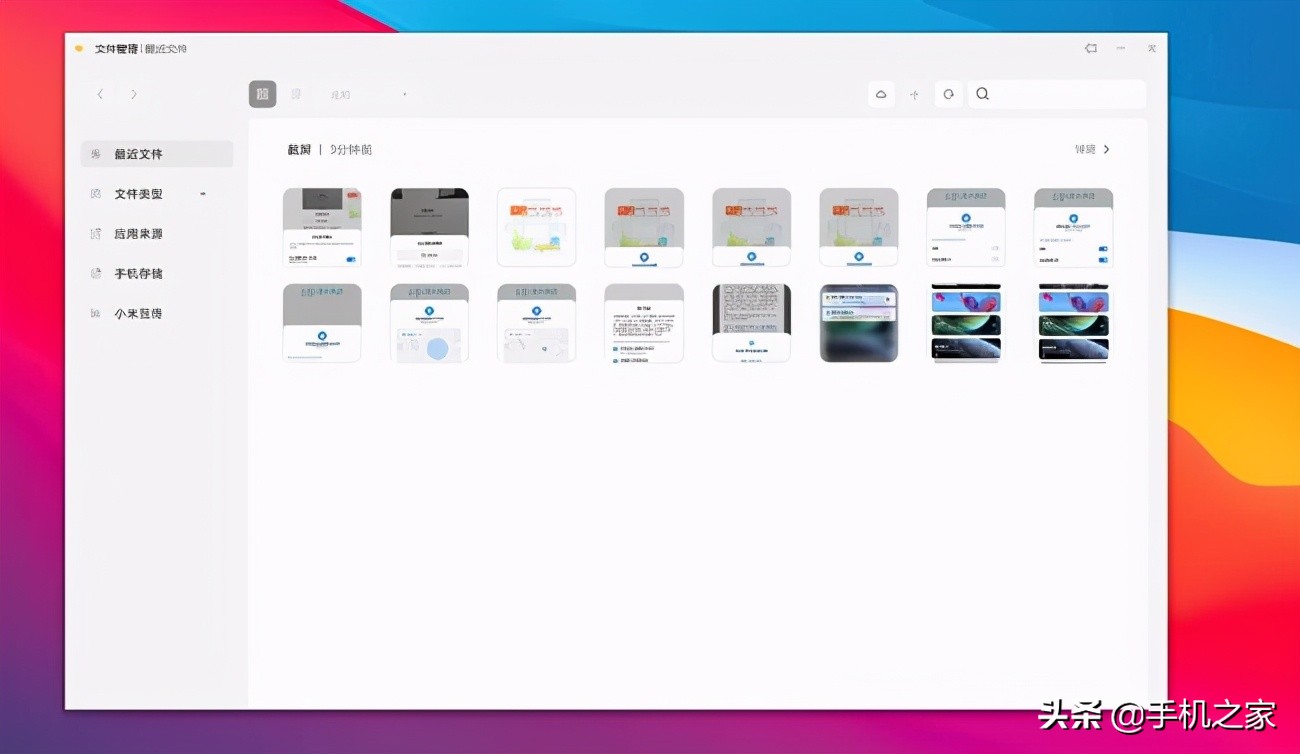The width and height of the screenshot is (1300, 754).
Task: Open the sort dropdown in the toolbar
Action: pos(368,94)
